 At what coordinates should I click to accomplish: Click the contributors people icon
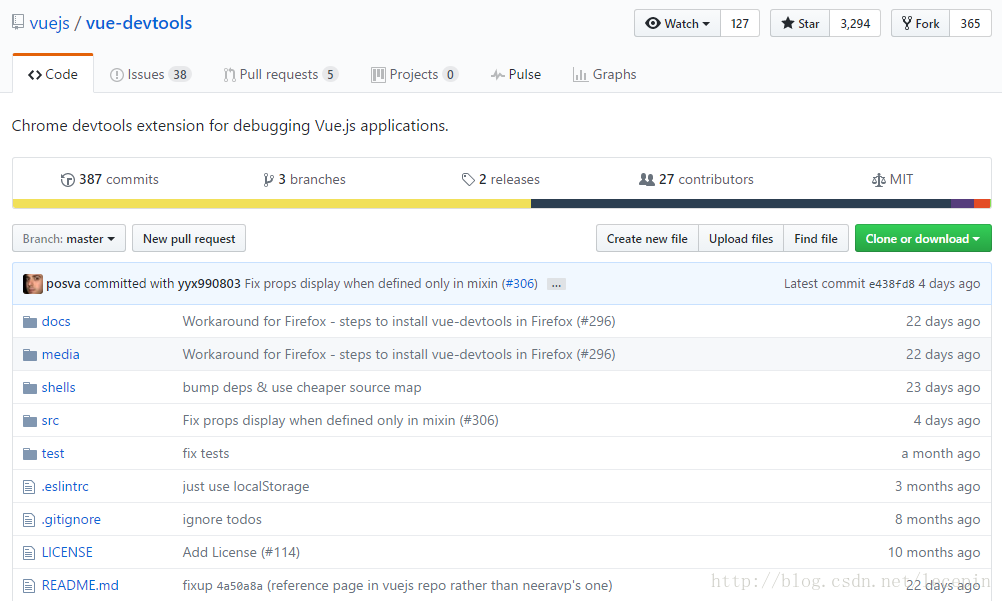click(x=647, y=180)
